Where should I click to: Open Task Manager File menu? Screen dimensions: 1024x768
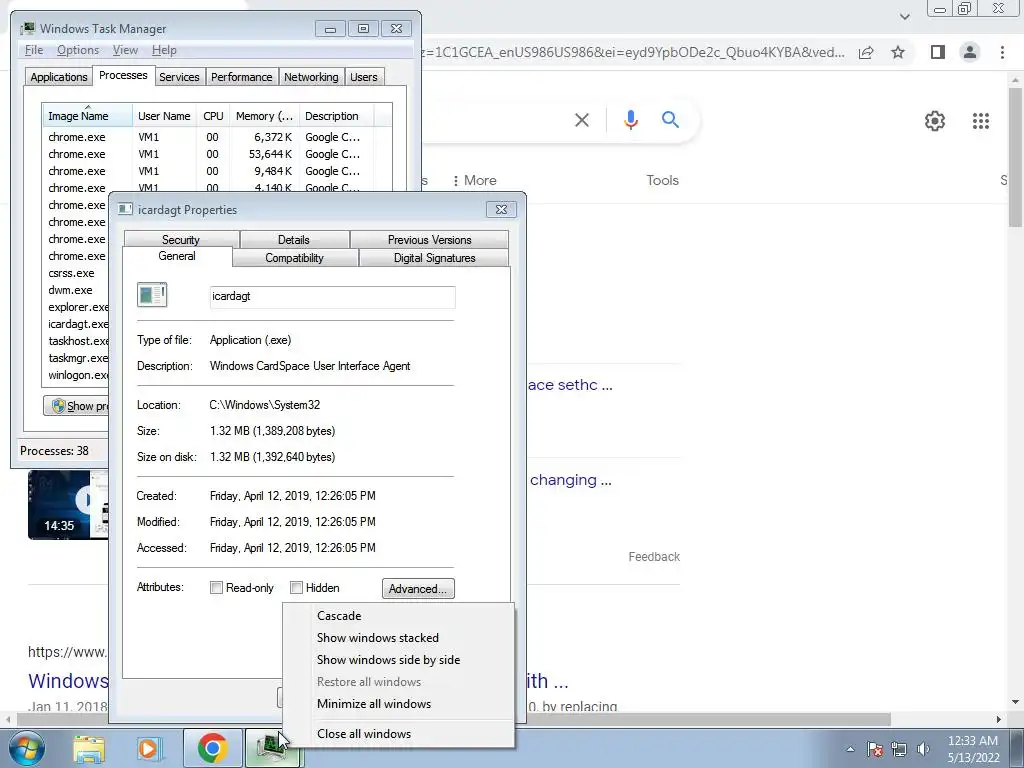click(x=34, y=50)
